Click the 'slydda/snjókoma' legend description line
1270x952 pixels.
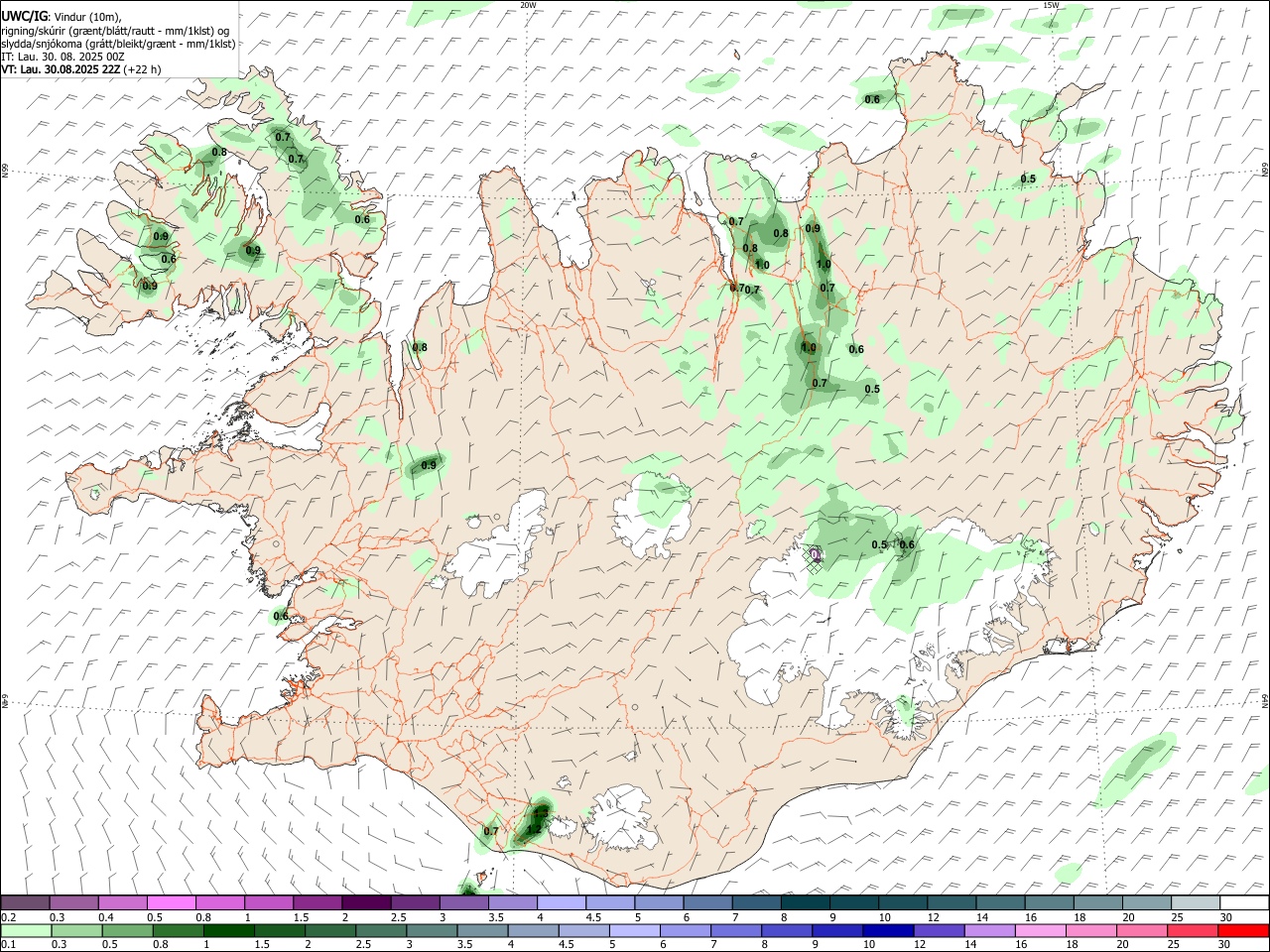pos(118,44)
